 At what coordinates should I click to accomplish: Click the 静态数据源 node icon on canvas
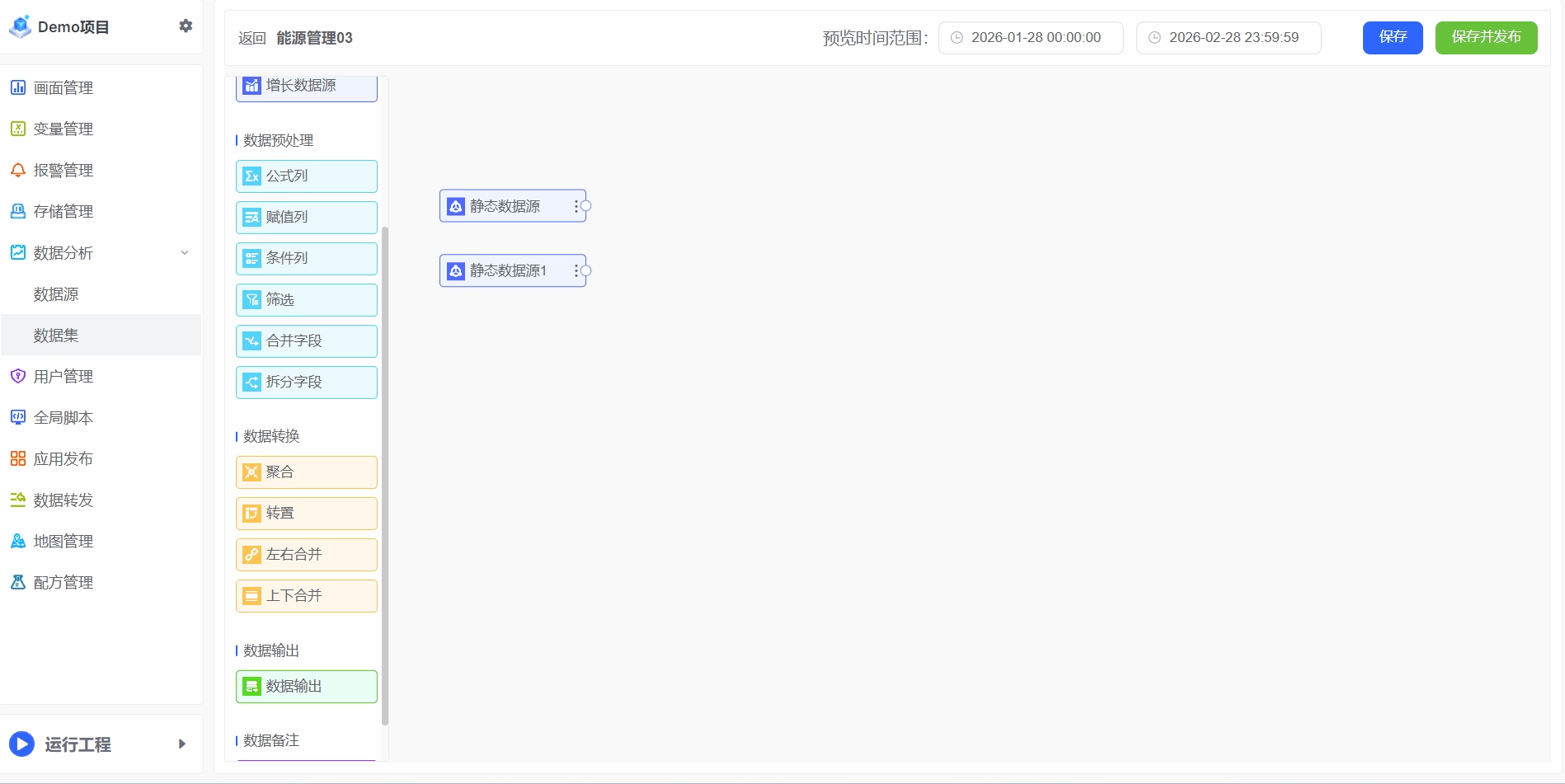click(x=456, y=206)
